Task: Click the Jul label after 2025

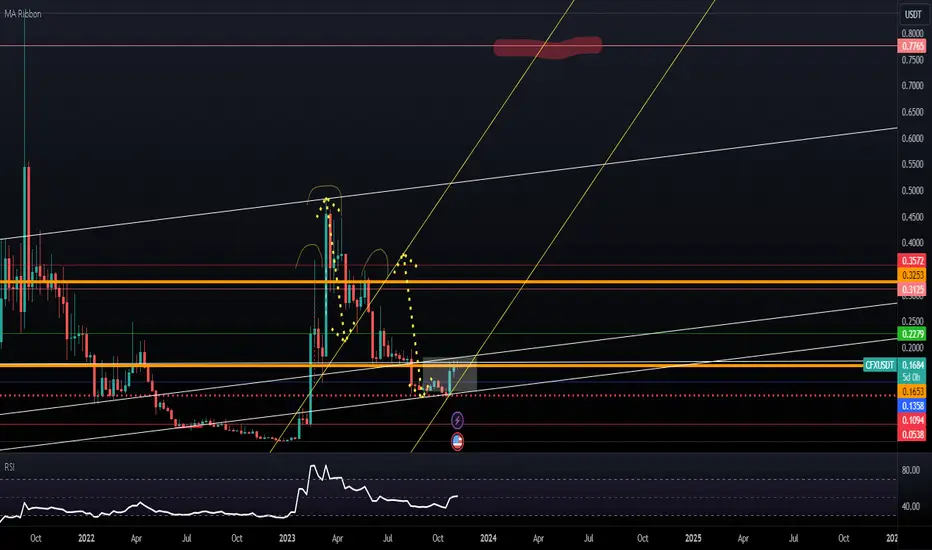Action: tap(794, 538)
